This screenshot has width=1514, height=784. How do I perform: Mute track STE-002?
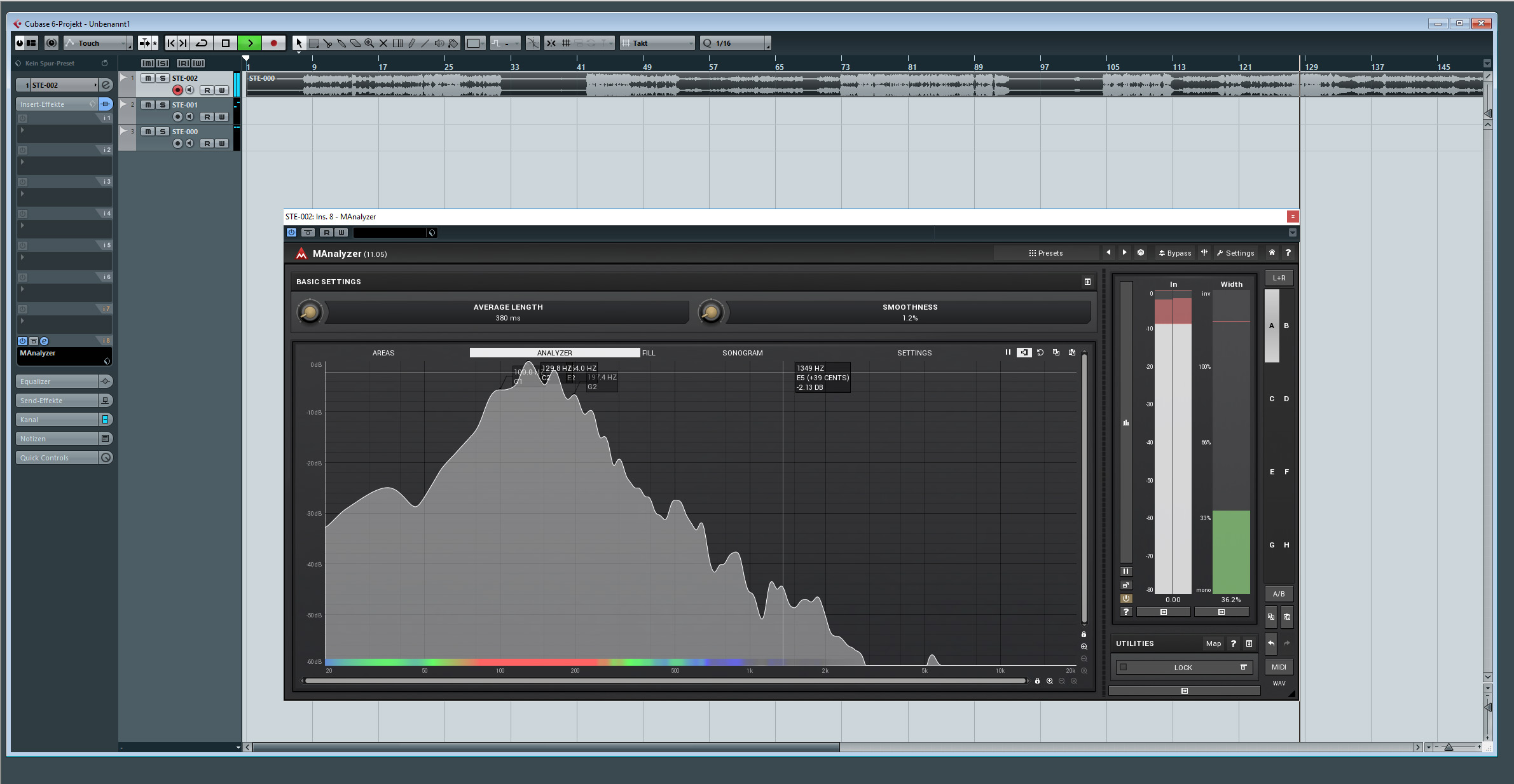148,78
